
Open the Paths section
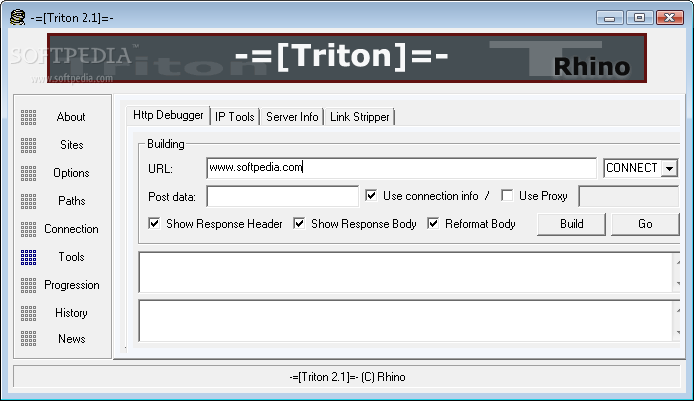[x=72, y=201]
